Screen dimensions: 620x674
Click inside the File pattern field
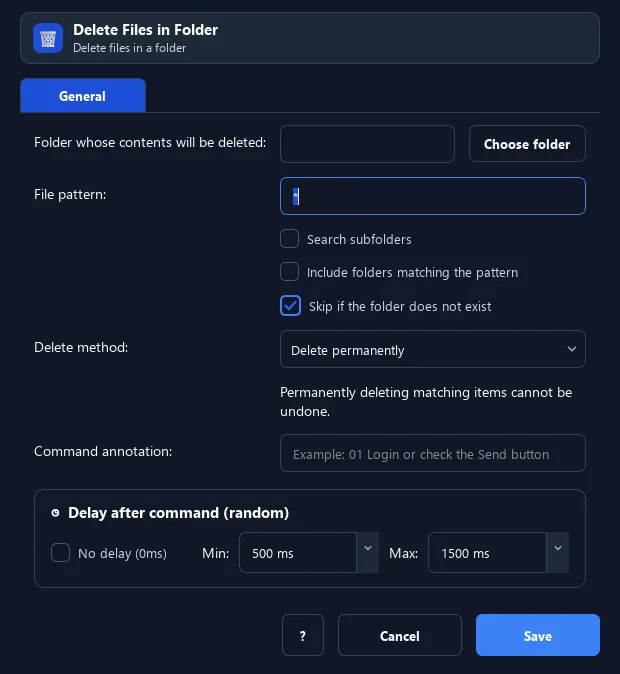tap(433, 196)
